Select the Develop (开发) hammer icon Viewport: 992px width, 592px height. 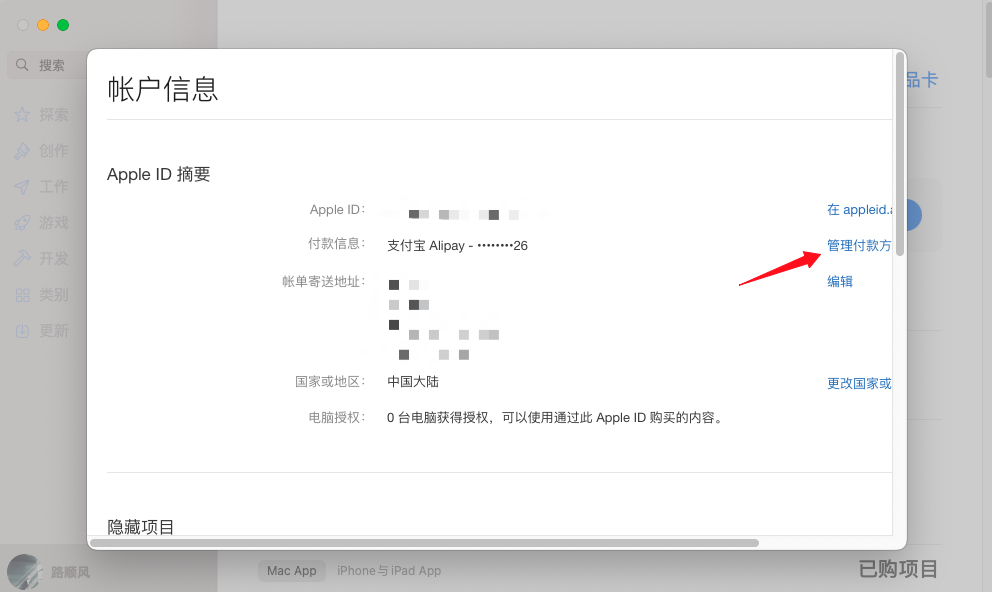click(22, 259)
